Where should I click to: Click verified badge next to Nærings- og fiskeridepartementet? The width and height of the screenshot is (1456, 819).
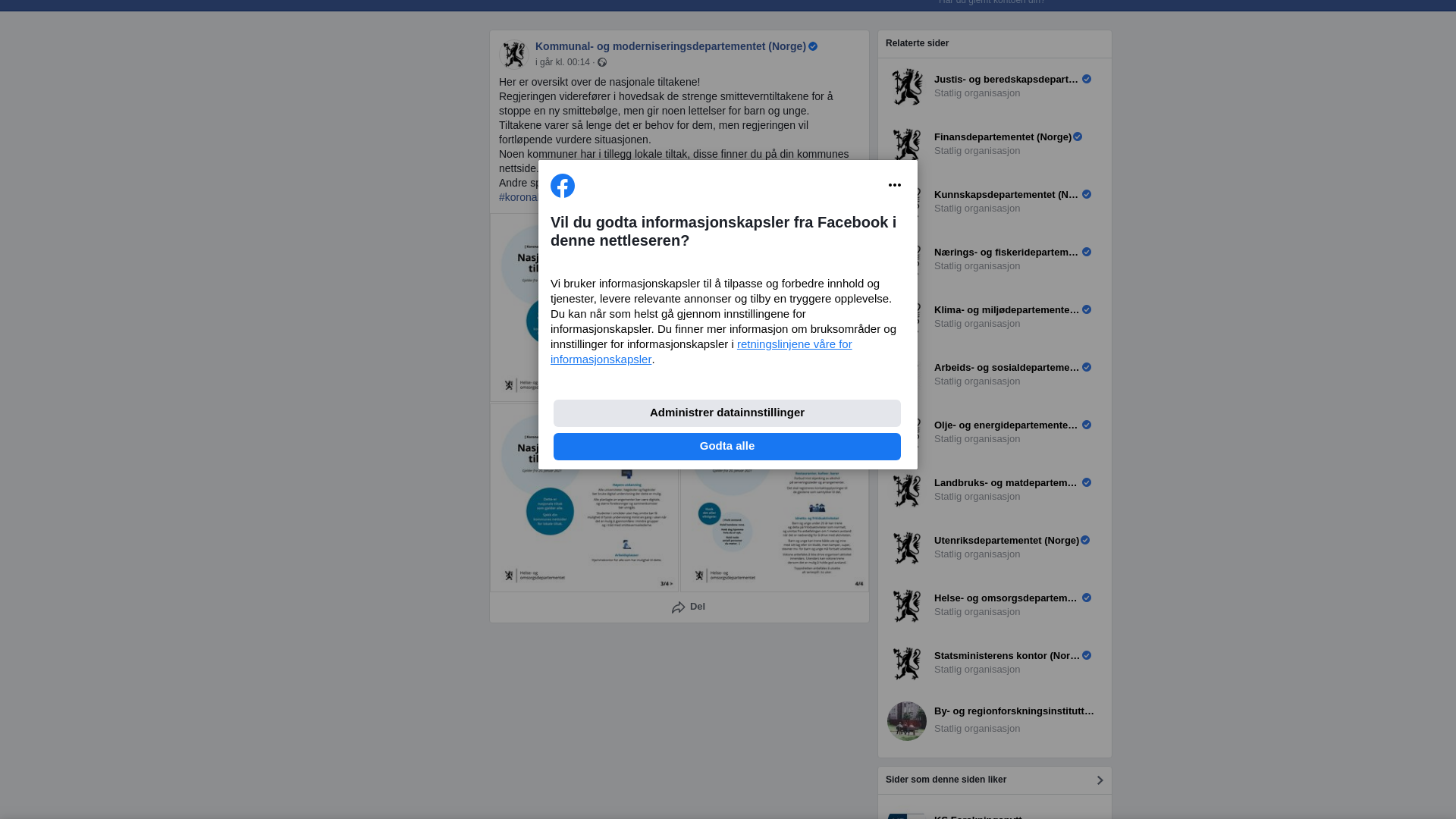coord(1087,253)
